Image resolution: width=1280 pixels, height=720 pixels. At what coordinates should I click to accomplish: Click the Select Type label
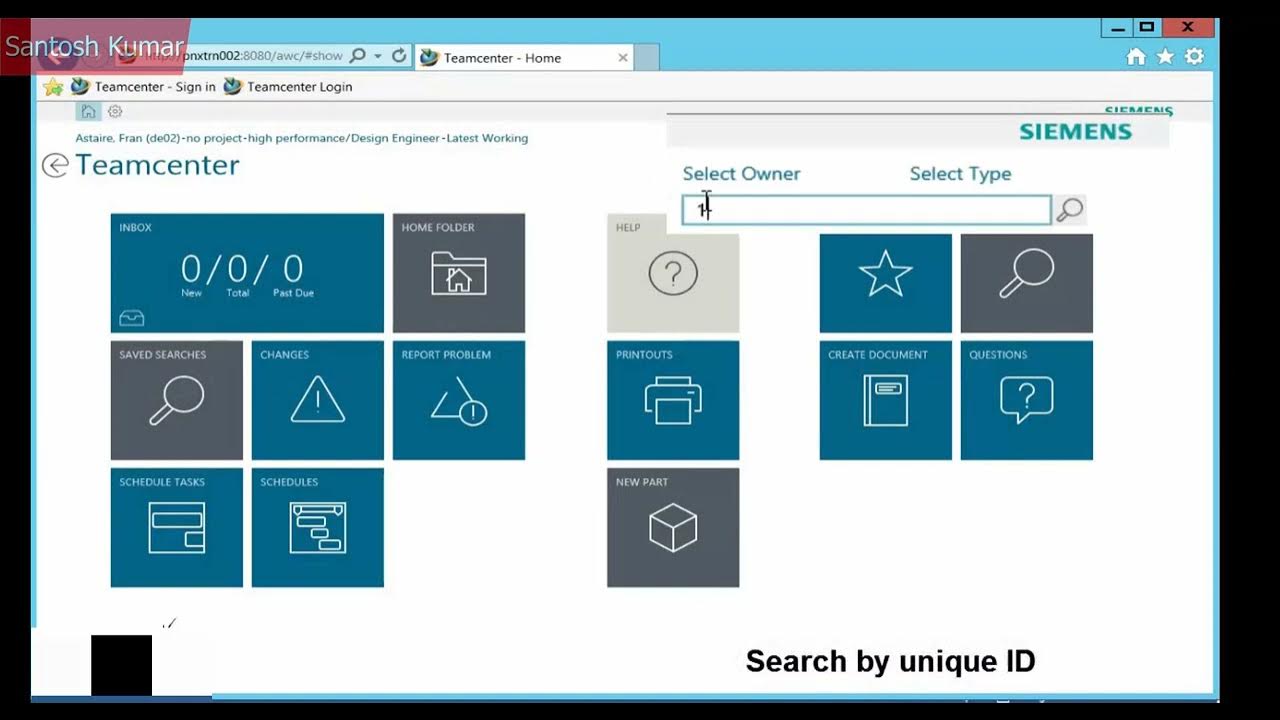(960, 174)
